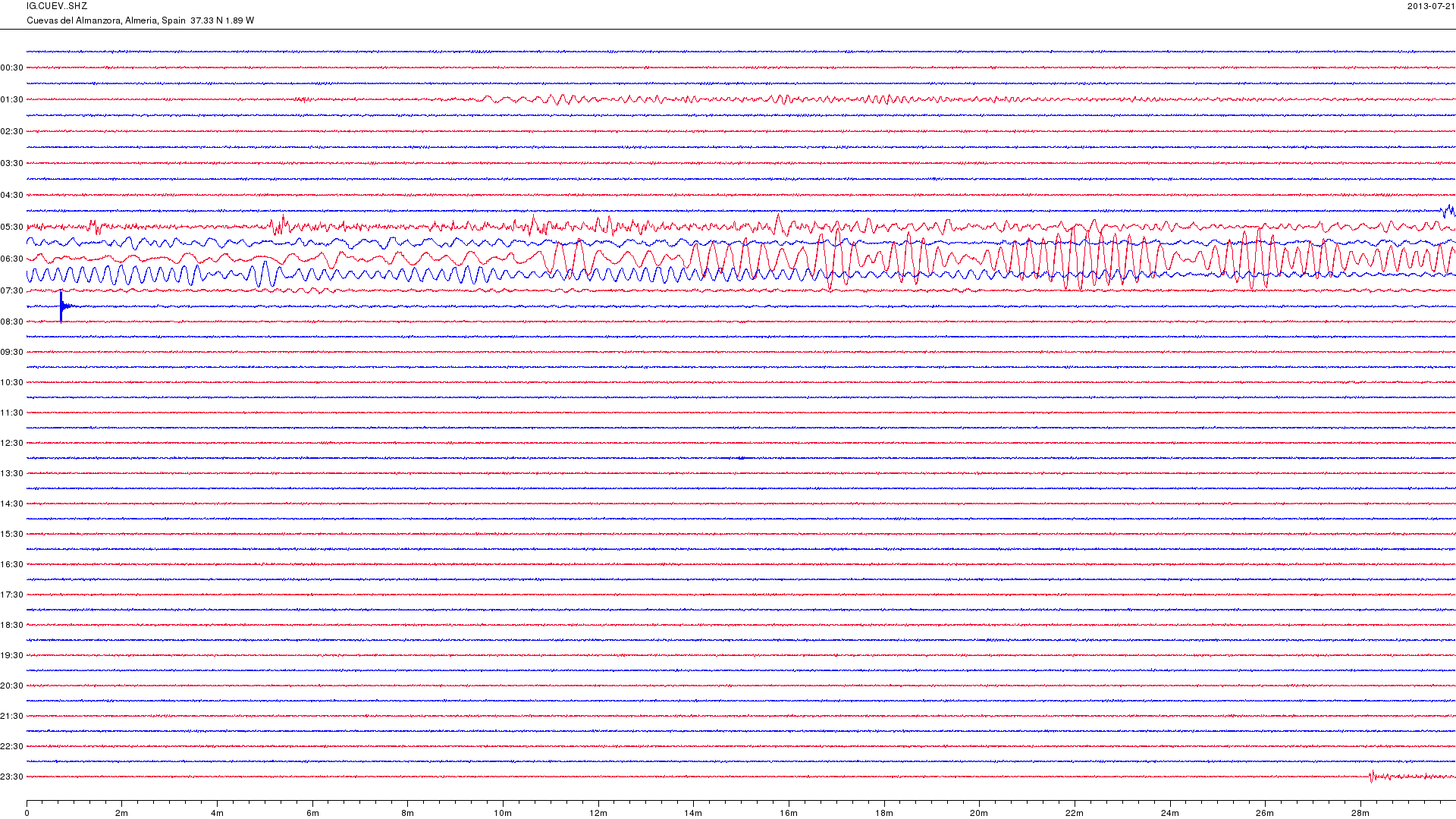This screenshot has height=819, width=1456.
Task: Select the 03:30 time label
Action: pyautogui.click(x=12, y=163)
